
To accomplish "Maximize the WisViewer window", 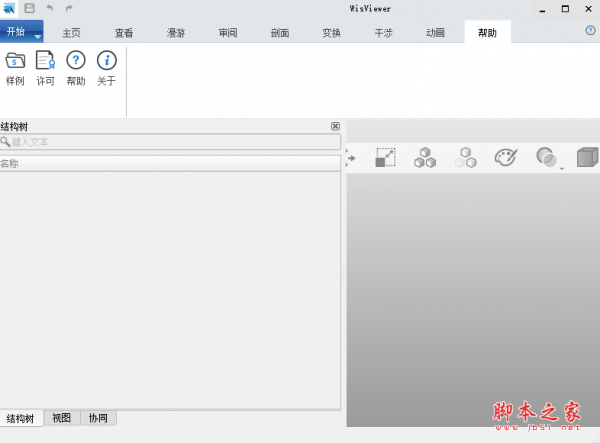I will coord(565,8).
